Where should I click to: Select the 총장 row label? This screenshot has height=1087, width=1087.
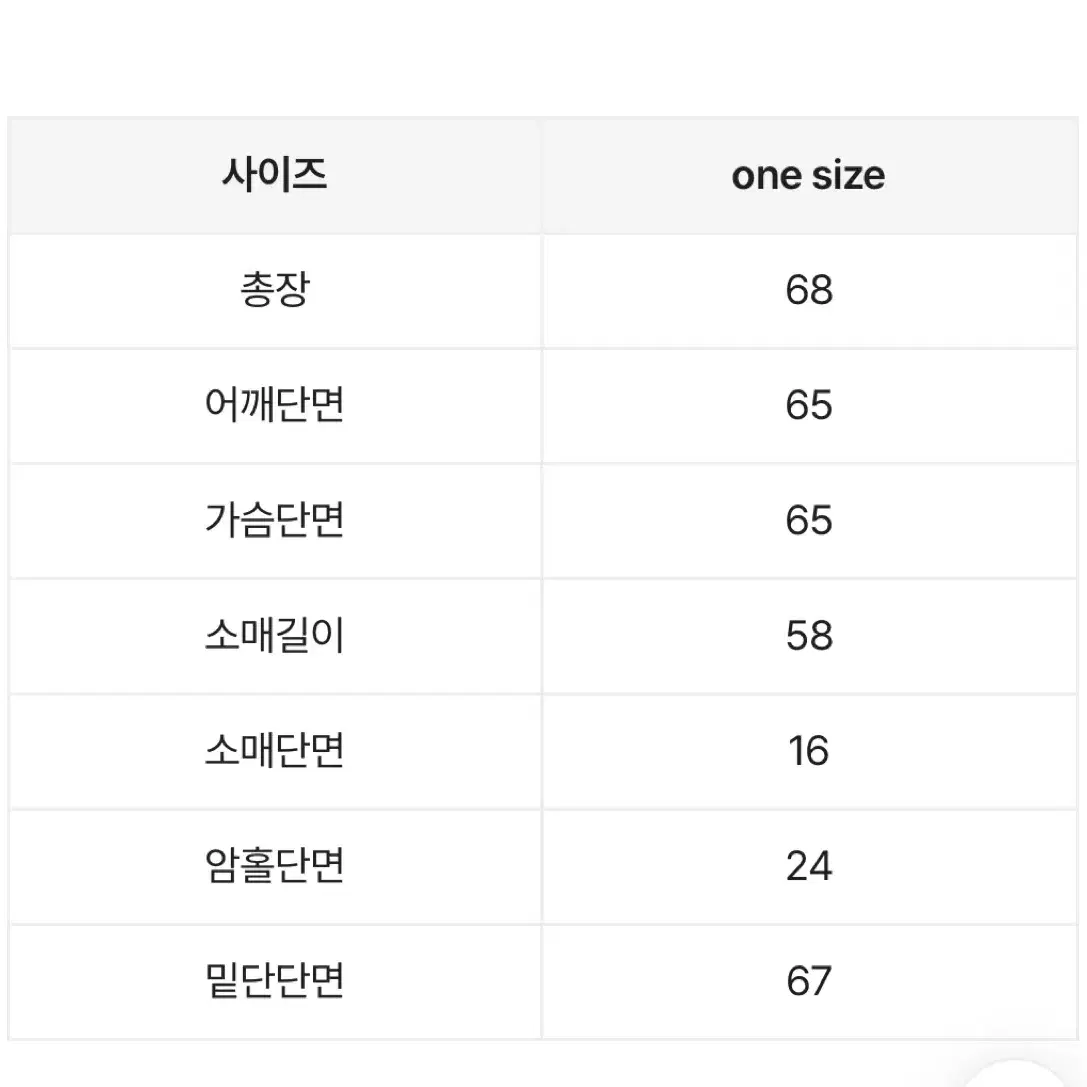pyautogui.click(x=275, y=290)
